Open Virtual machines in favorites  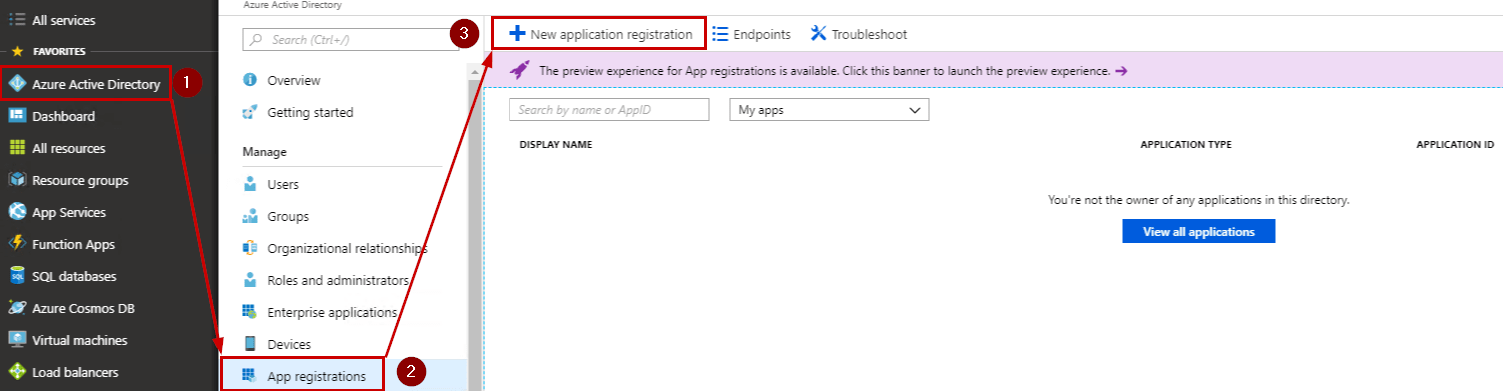click(80, 340)
